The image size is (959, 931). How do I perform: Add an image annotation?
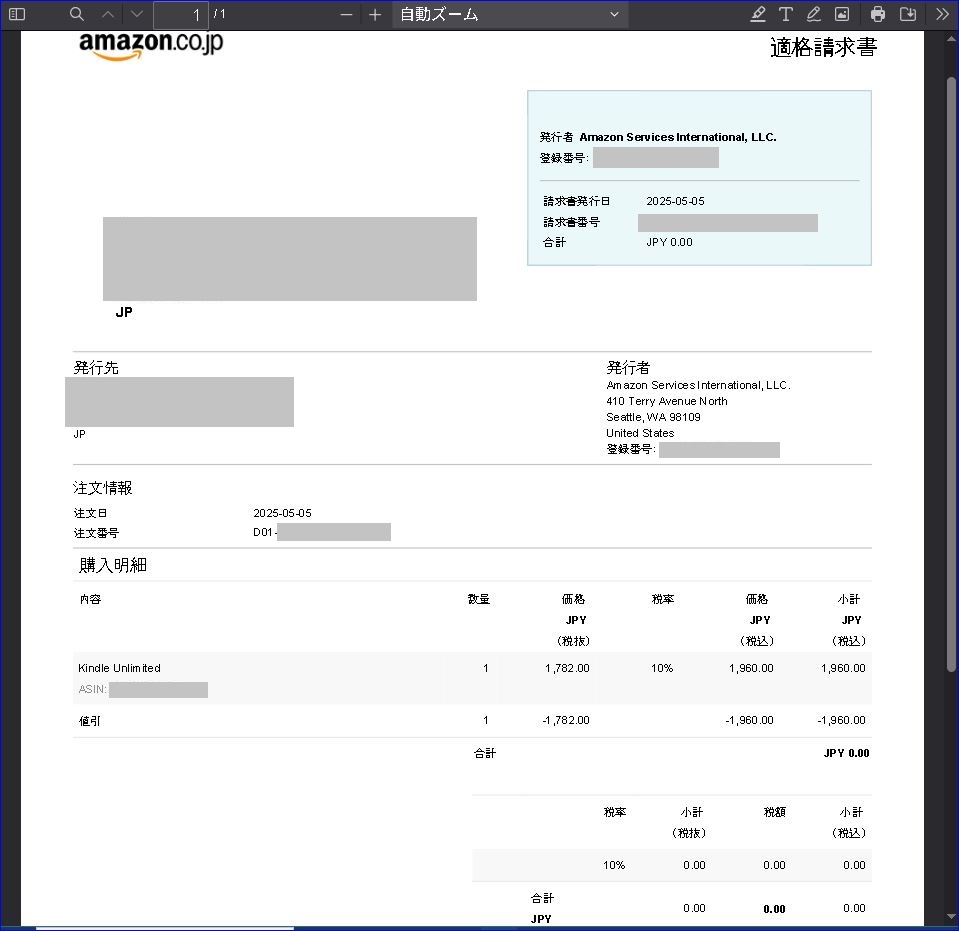click(x=842, y=14)
